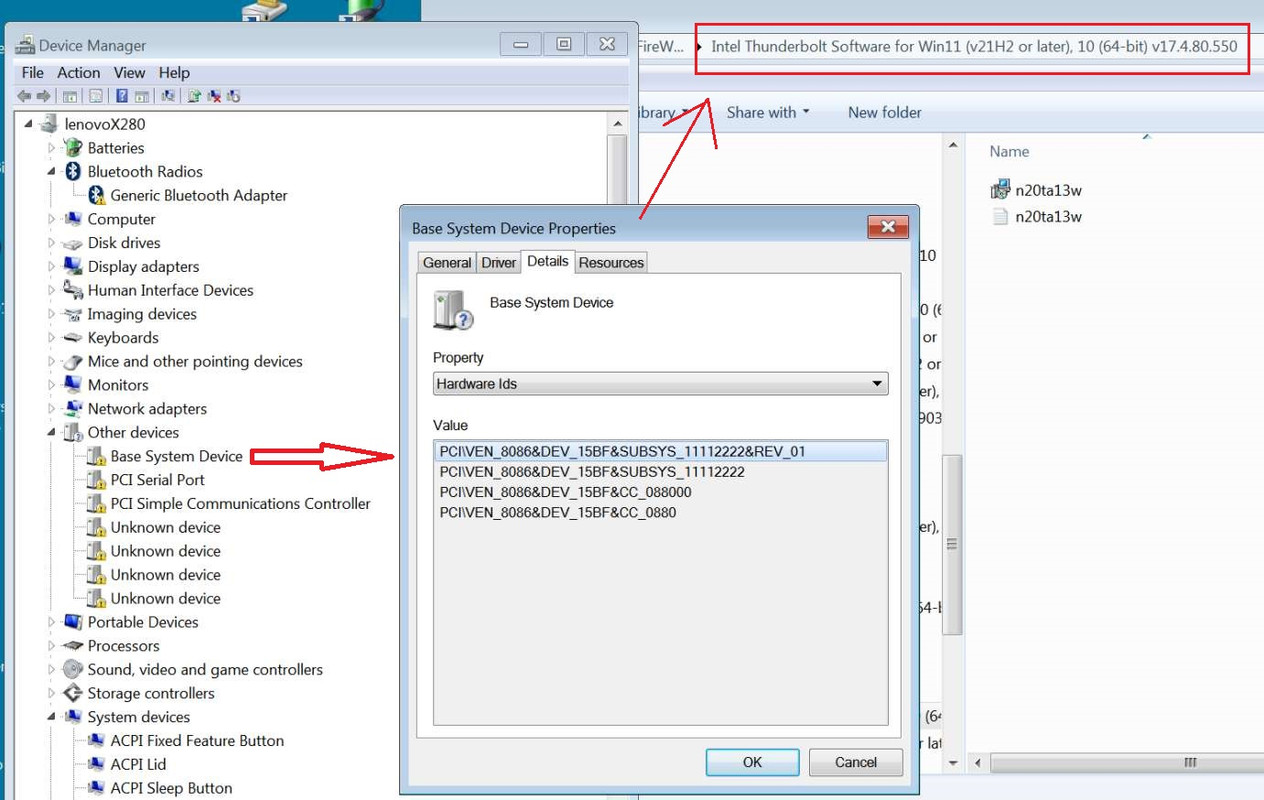Viewport: 1264px width, 800px height.
Task: Collapse the lenovoX280 root node
Action: (29, 125)
